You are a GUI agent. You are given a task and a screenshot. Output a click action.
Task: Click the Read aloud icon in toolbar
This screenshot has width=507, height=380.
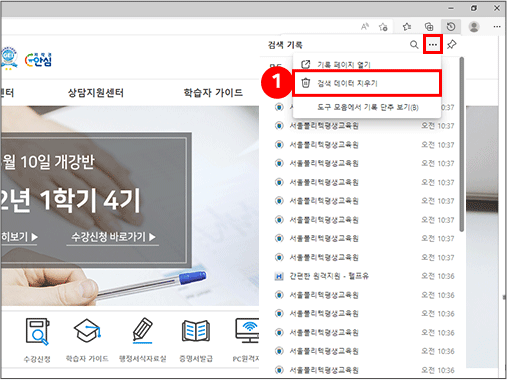[365, 27]
